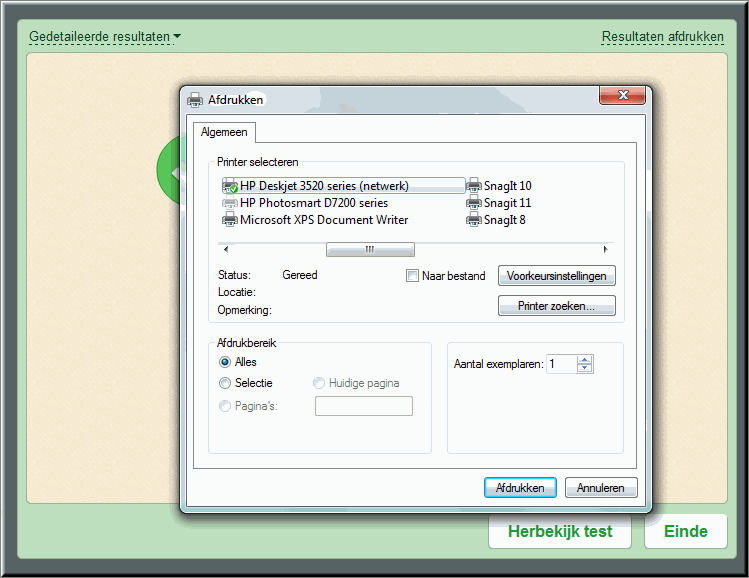The width and height of the screenshot is (749, 578).
Task: Click Printer zoeken... button
Action: (556, 306)
